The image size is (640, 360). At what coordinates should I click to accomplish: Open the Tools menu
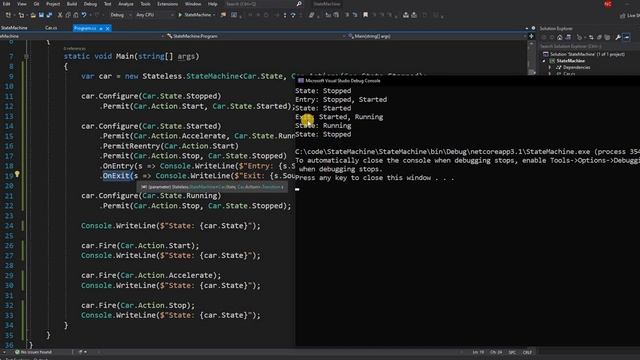145,4
